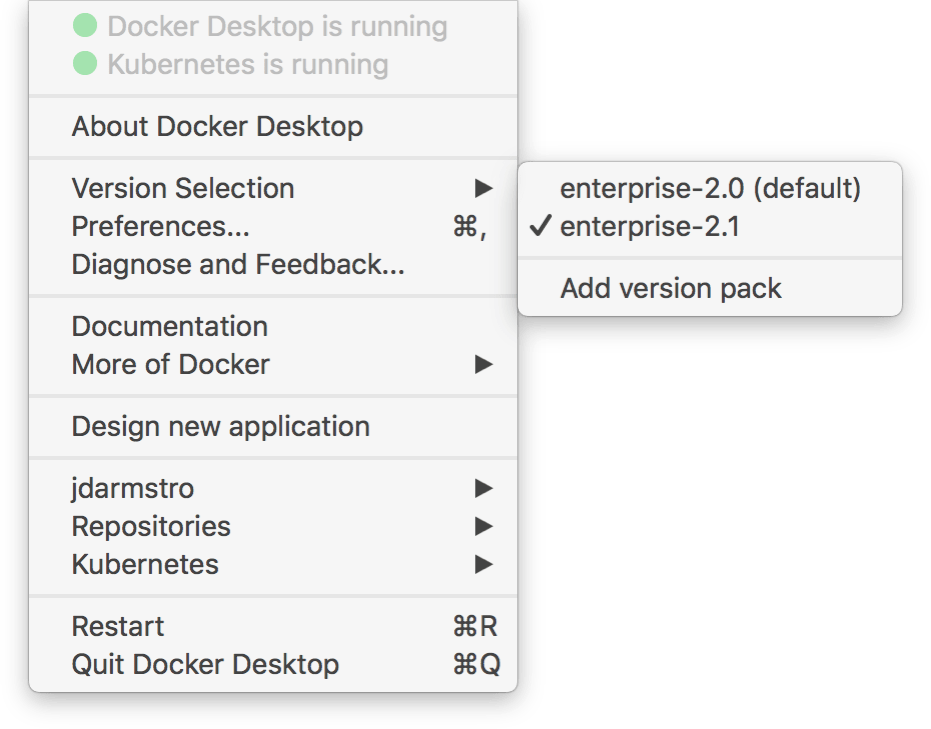Expand the jdarmstro submenu arrow
The height and width of the screenshot is (729, 931).
[x=484, y=489]
